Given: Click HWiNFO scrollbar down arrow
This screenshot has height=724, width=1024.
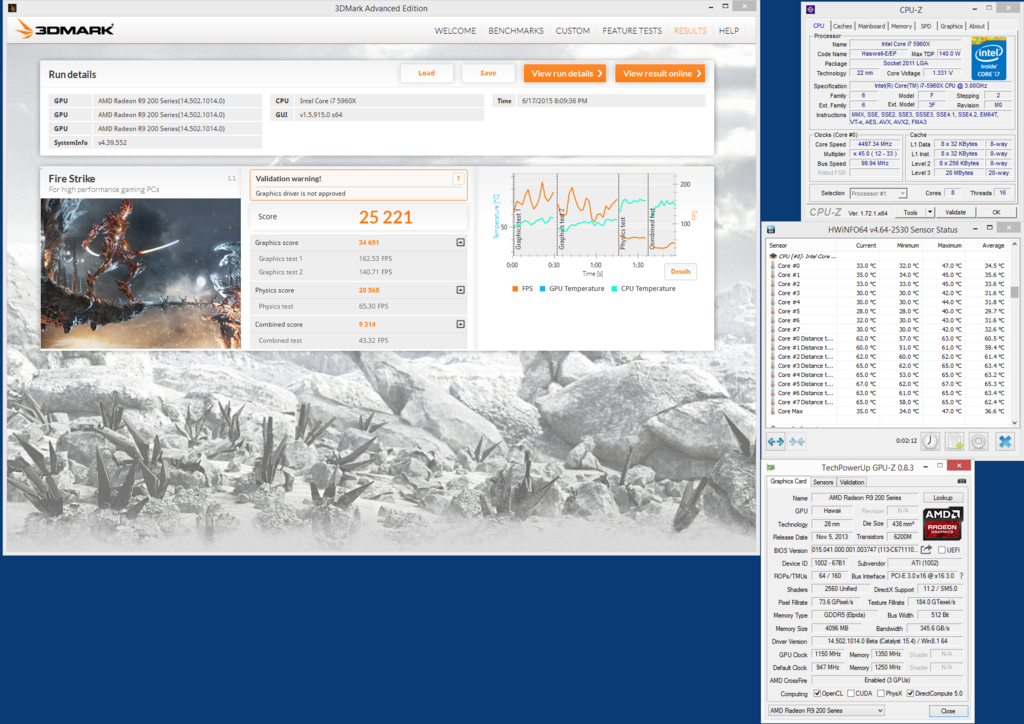Looking at the screenshot, I should (x=1014, y=423).
